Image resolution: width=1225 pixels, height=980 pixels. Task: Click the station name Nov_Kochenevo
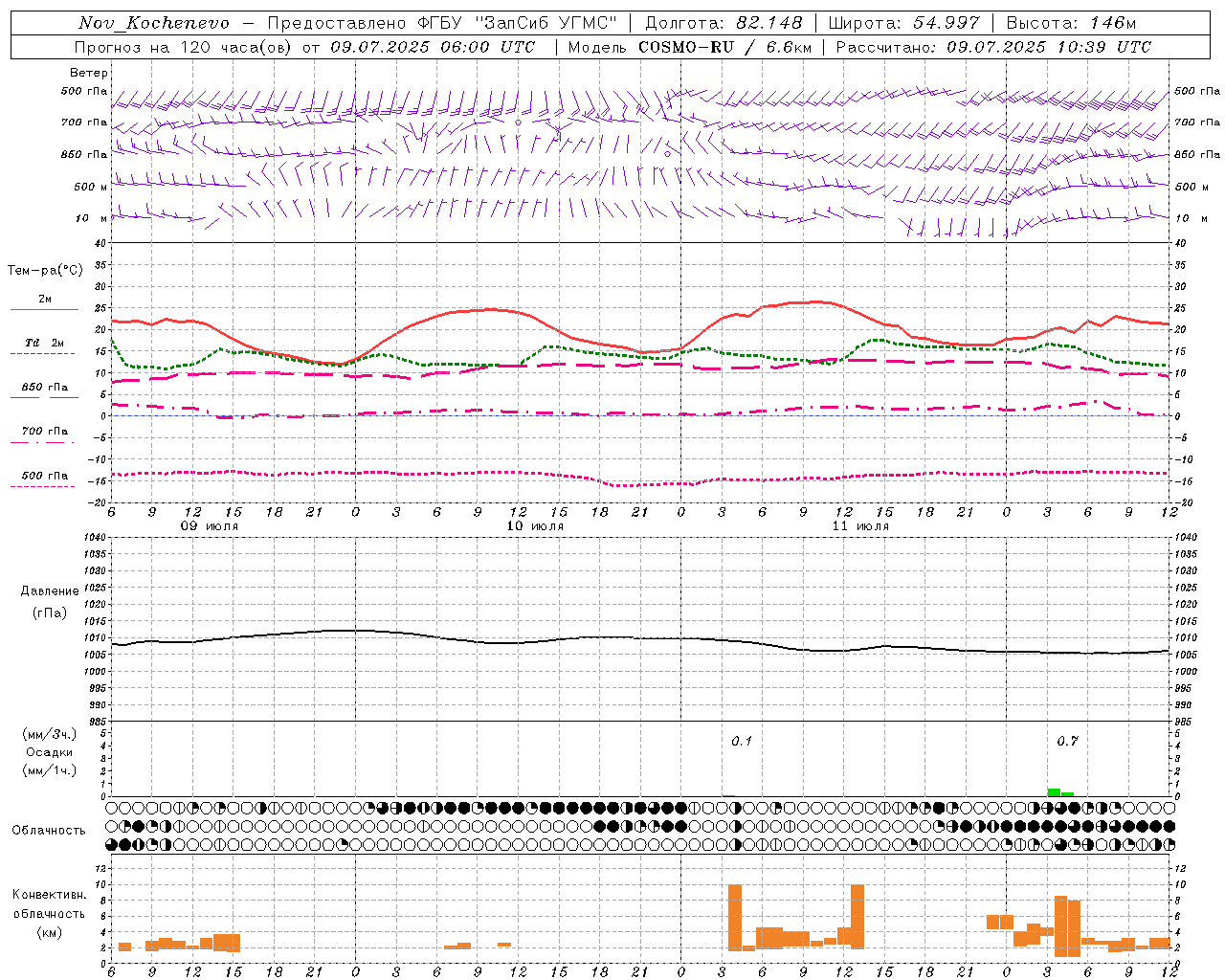coord(154,23)
